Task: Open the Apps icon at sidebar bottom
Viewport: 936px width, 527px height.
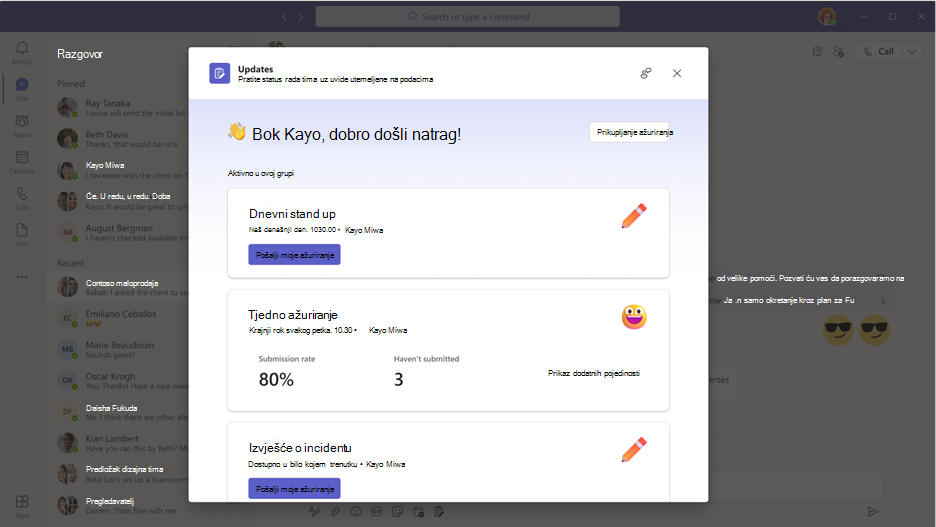Action: pyautogui.click(x=21, y=506)
